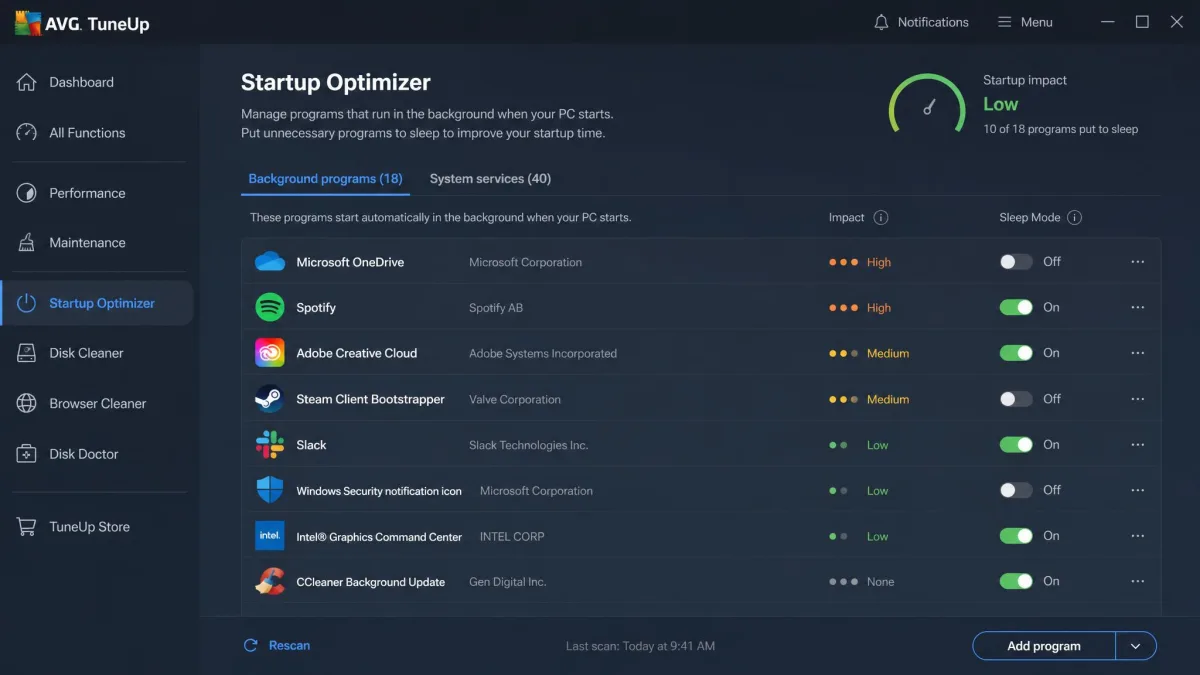Click the Disk Doctor medkit icon
The height and width of the screenshot is (675, 1200).
click(x=27, y=454)
